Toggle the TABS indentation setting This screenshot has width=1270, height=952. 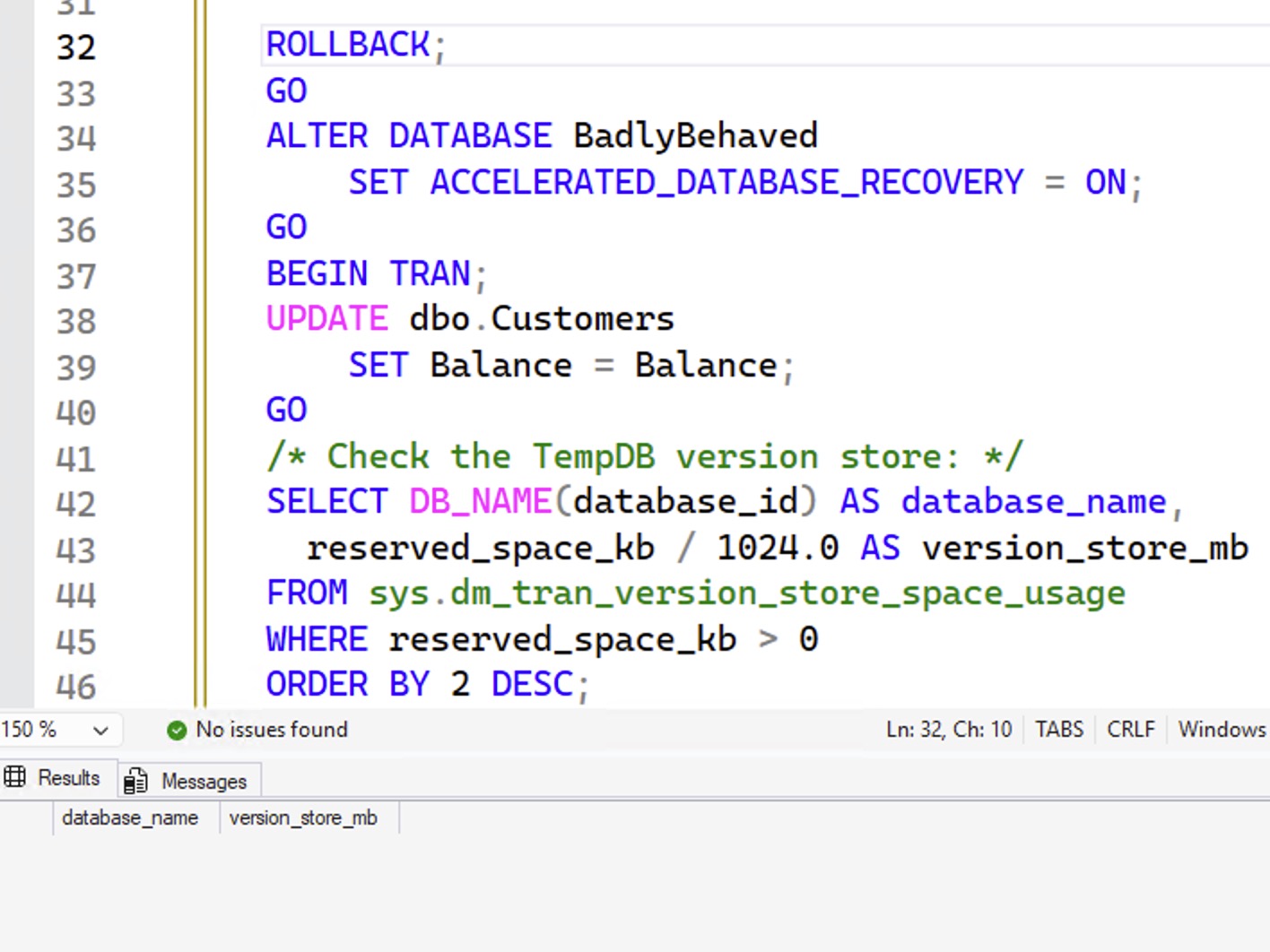(1058, 730)
